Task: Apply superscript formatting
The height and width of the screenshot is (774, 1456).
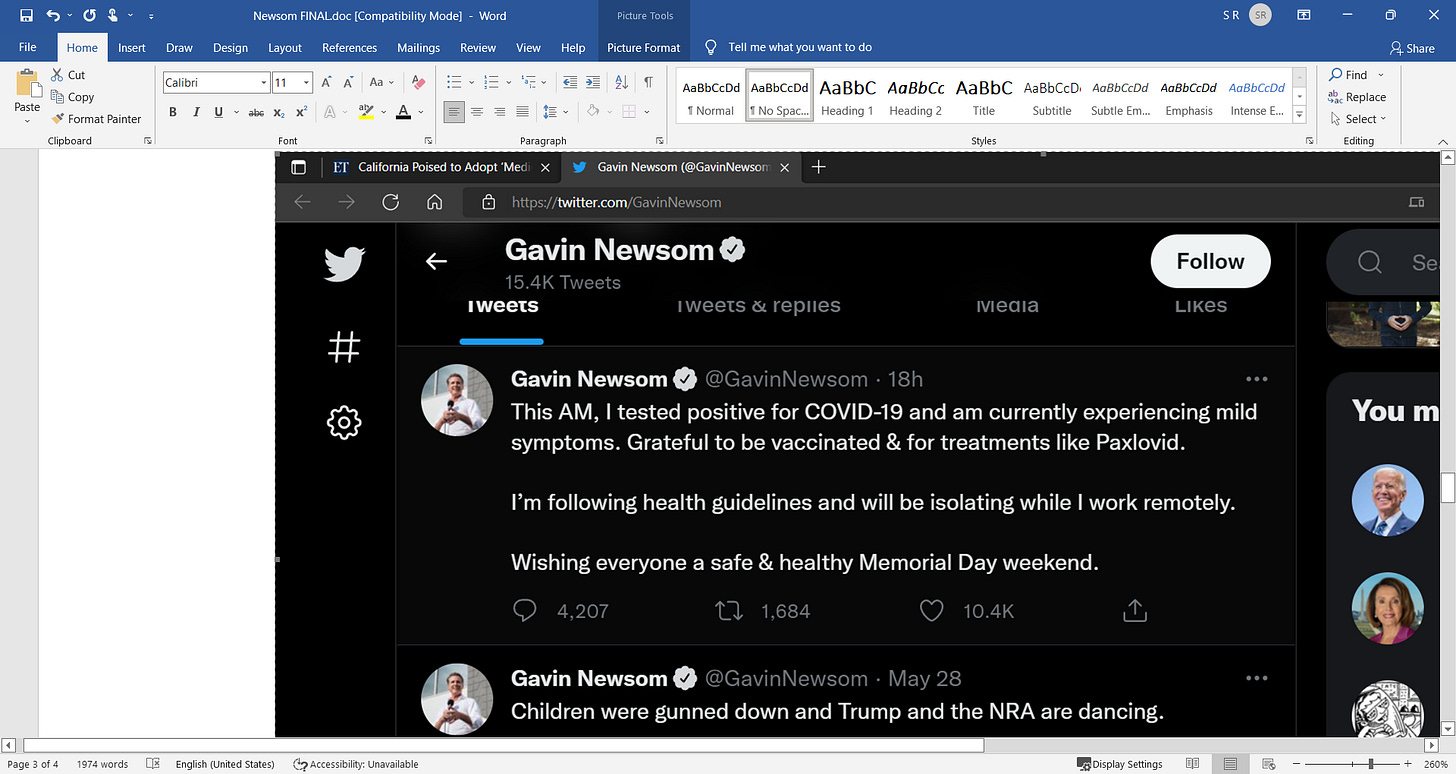Action: 301,112
